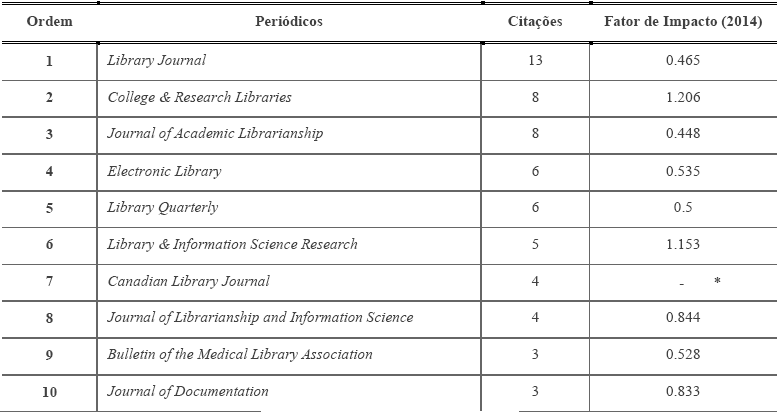Select the Journal of Documentation title
779x414 pixels.
coord(188,392)
